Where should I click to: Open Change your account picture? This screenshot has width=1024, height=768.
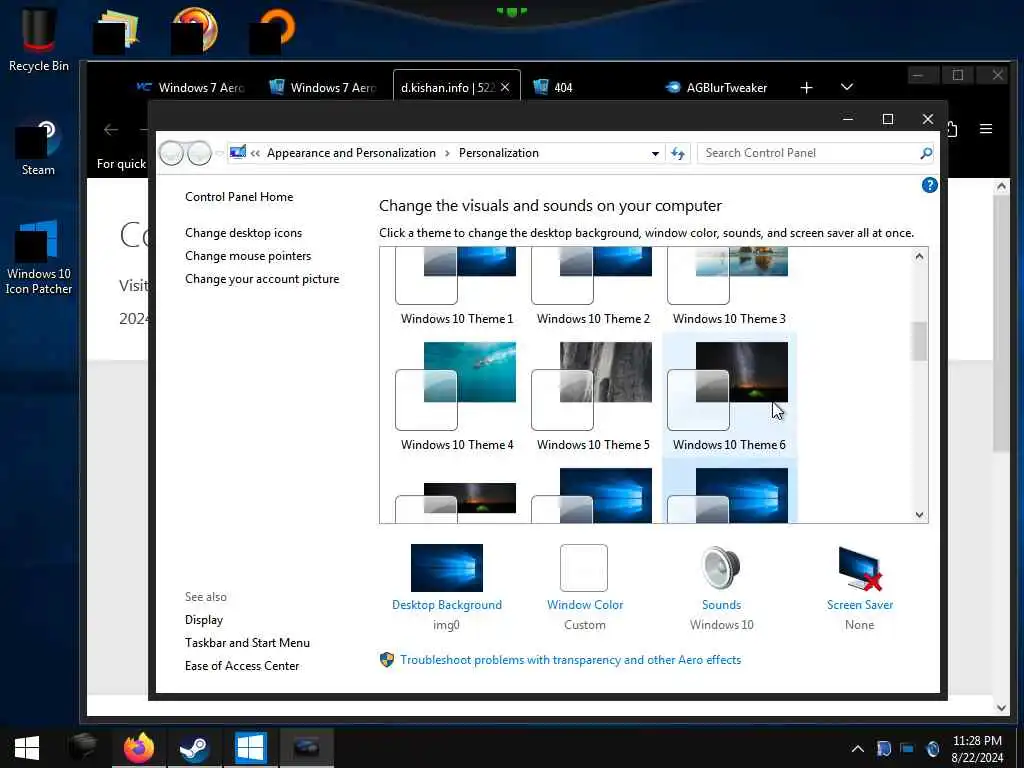point(262,279)
